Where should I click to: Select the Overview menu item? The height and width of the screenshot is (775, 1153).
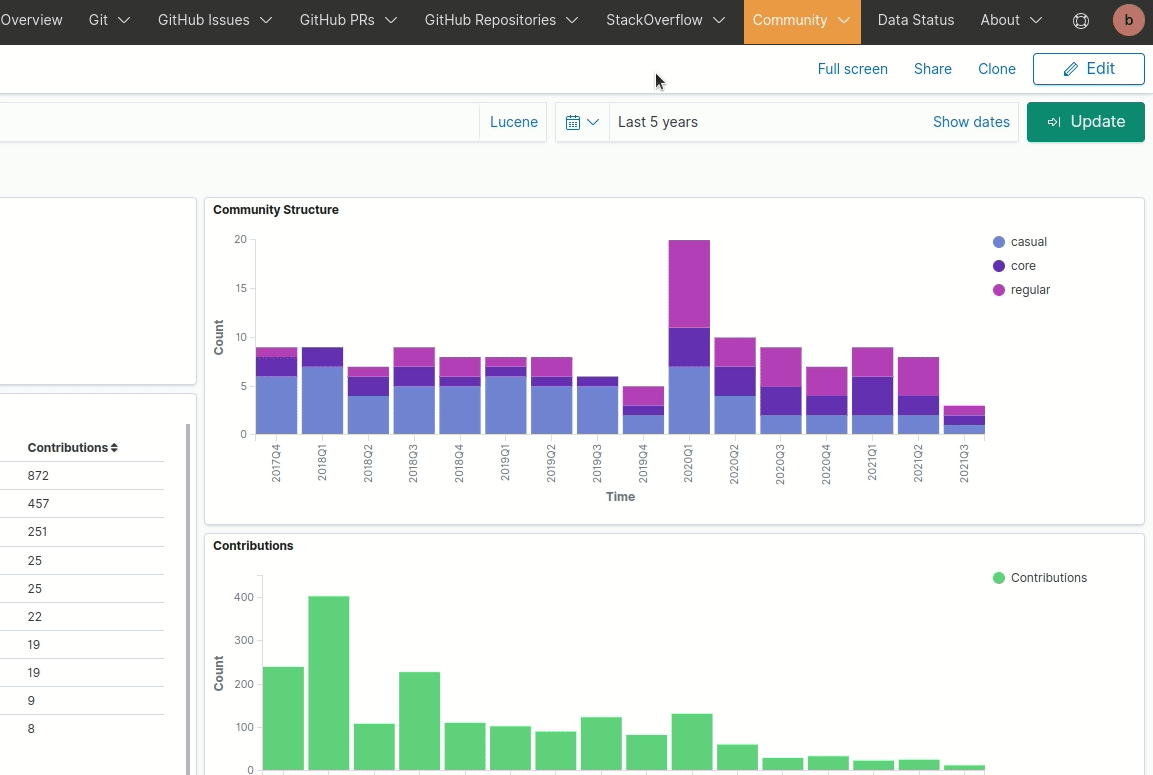31,19
